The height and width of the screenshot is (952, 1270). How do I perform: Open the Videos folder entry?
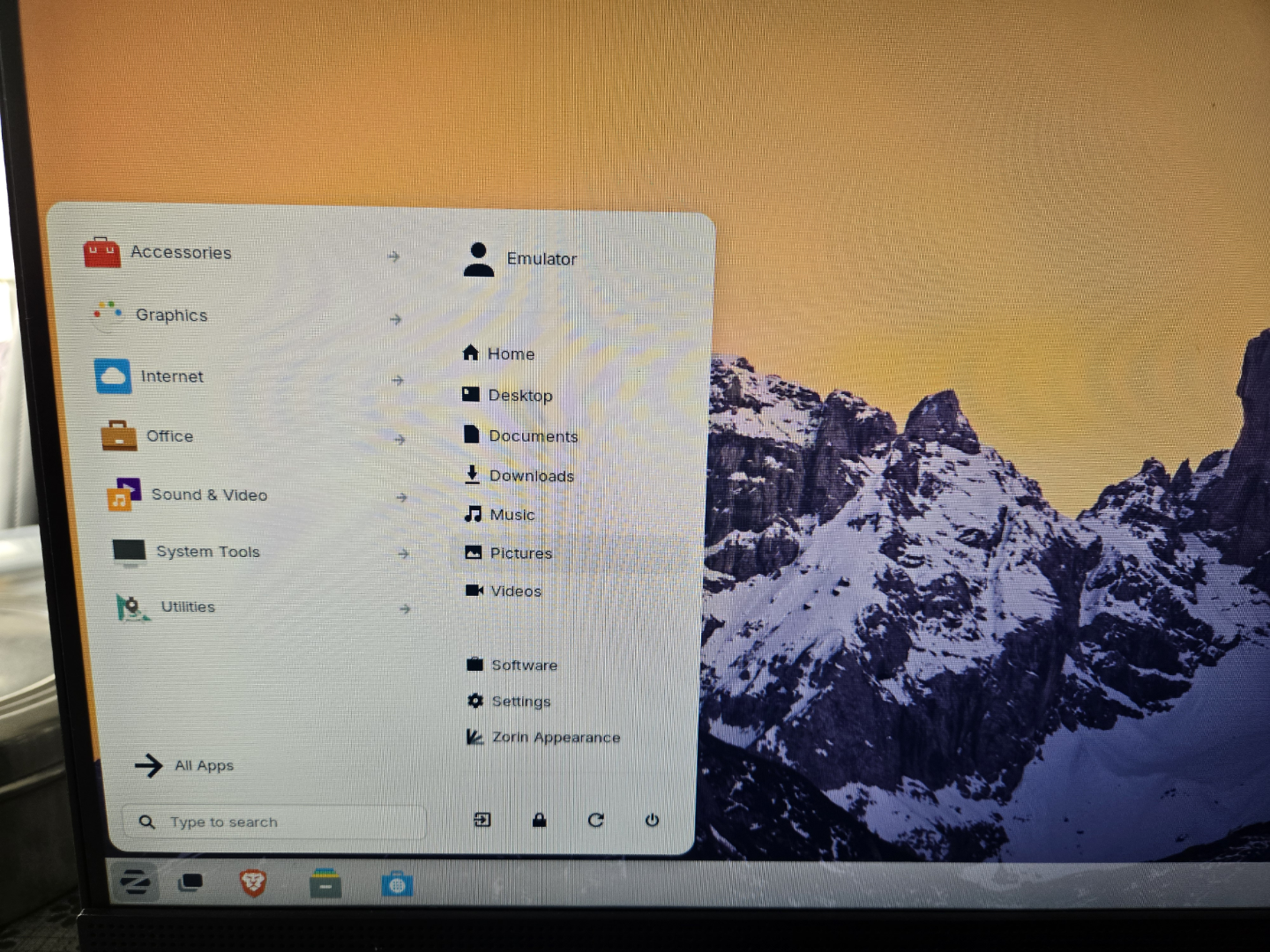pos(504,591)
